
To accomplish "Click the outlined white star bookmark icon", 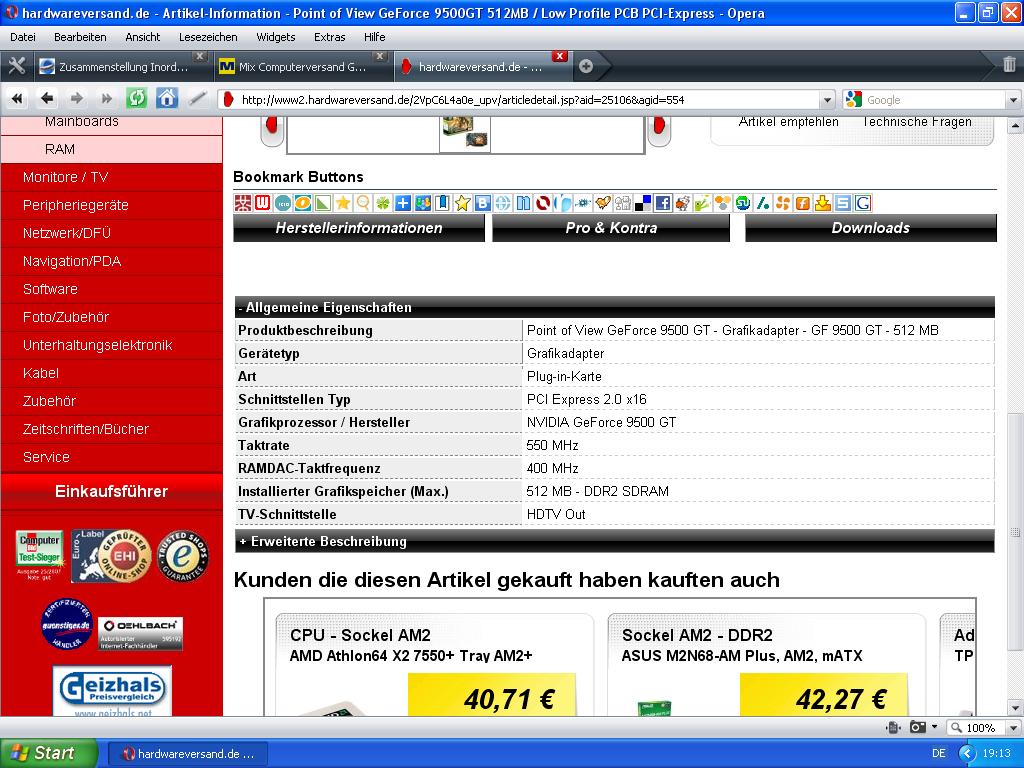I will click(462, 203).
